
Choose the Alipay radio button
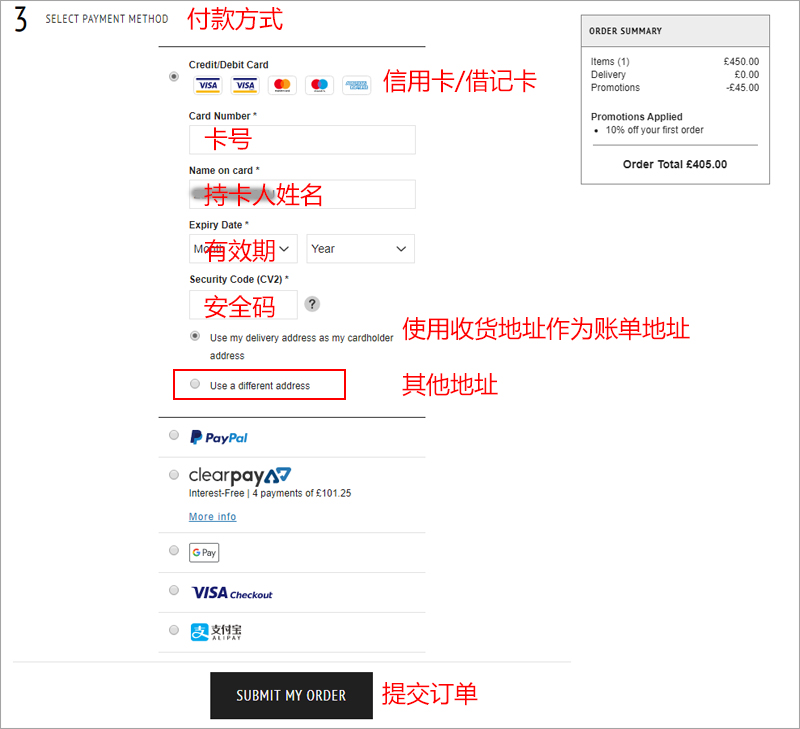pos(174,630)
